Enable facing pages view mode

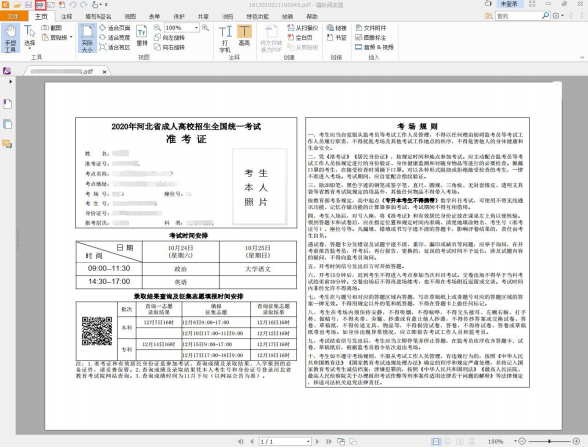pos(459,442)
